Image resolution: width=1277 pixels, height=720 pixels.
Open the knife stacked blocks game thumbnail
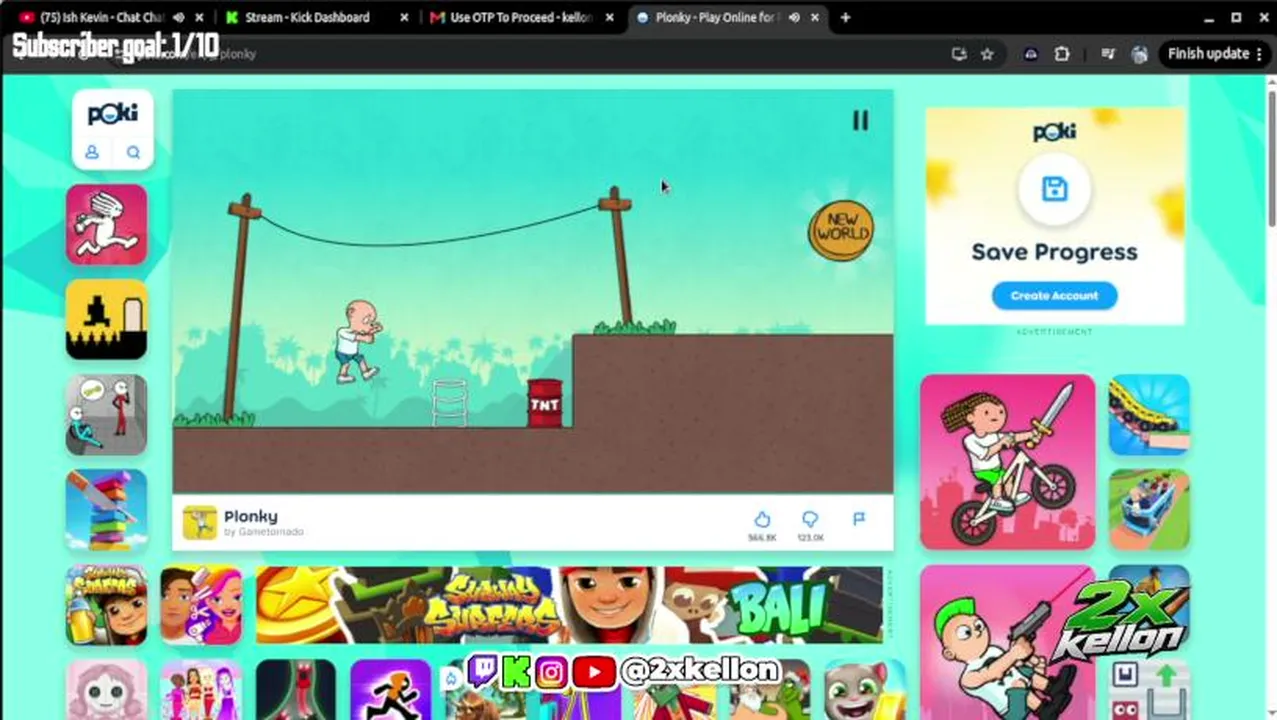coord(107,510)
